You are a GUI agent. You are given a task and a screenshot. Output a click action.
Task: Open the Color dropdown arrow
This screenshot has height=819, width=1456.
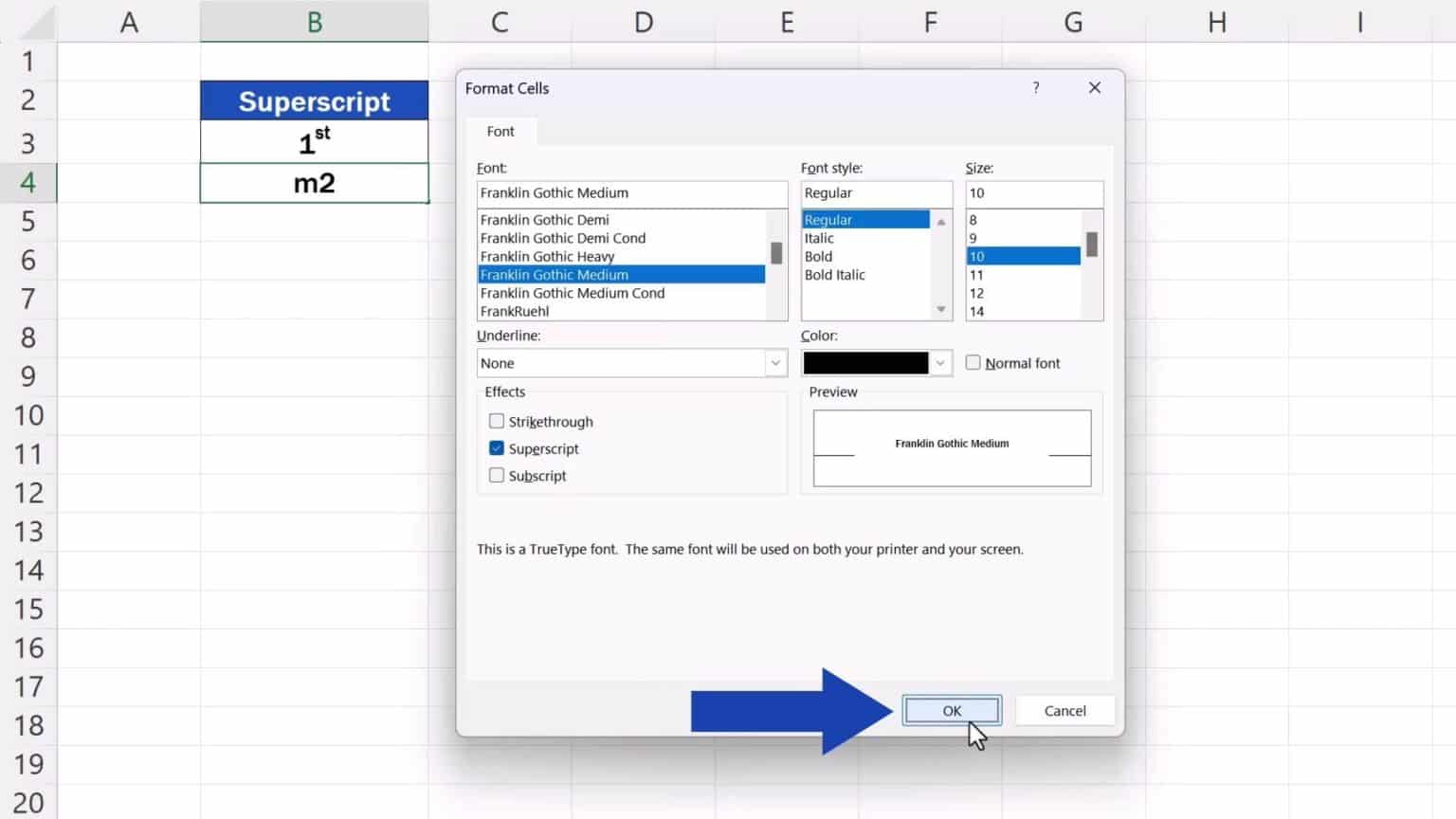point(939,363)
